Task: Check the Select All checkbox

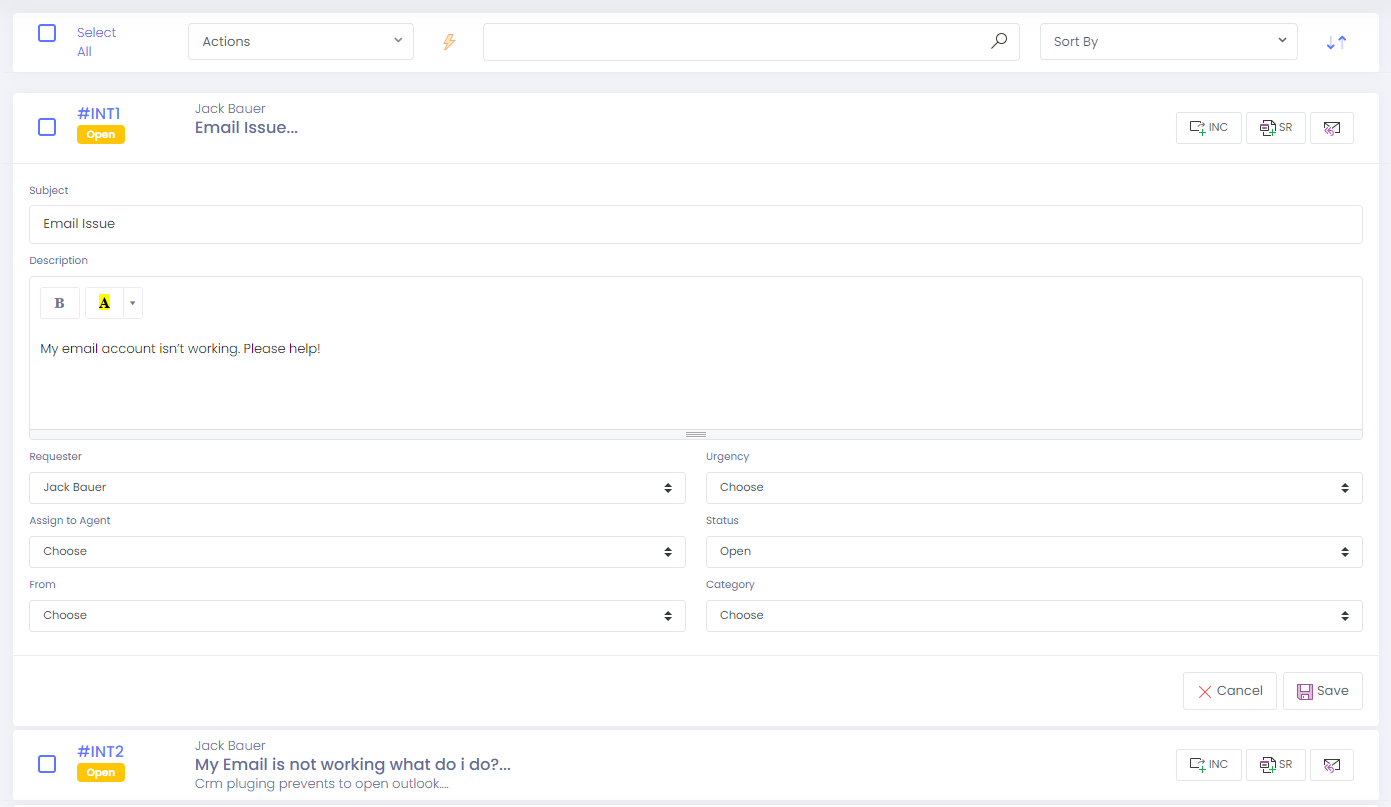Action: tap(47, 33)
